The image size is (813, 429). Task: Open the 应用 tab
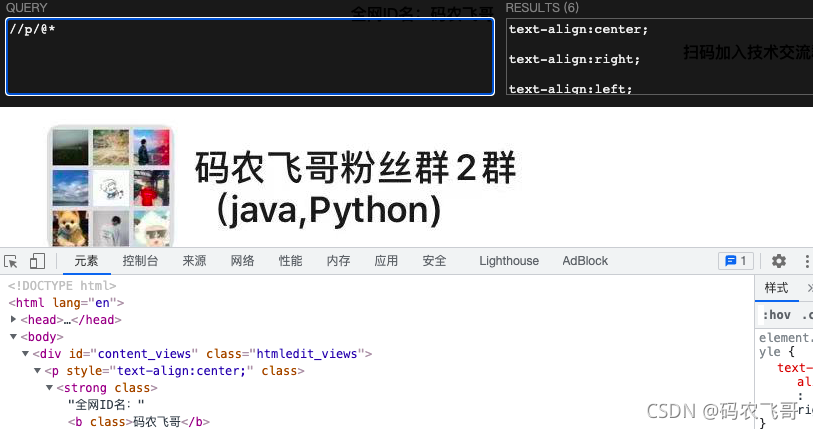[386, 261]
